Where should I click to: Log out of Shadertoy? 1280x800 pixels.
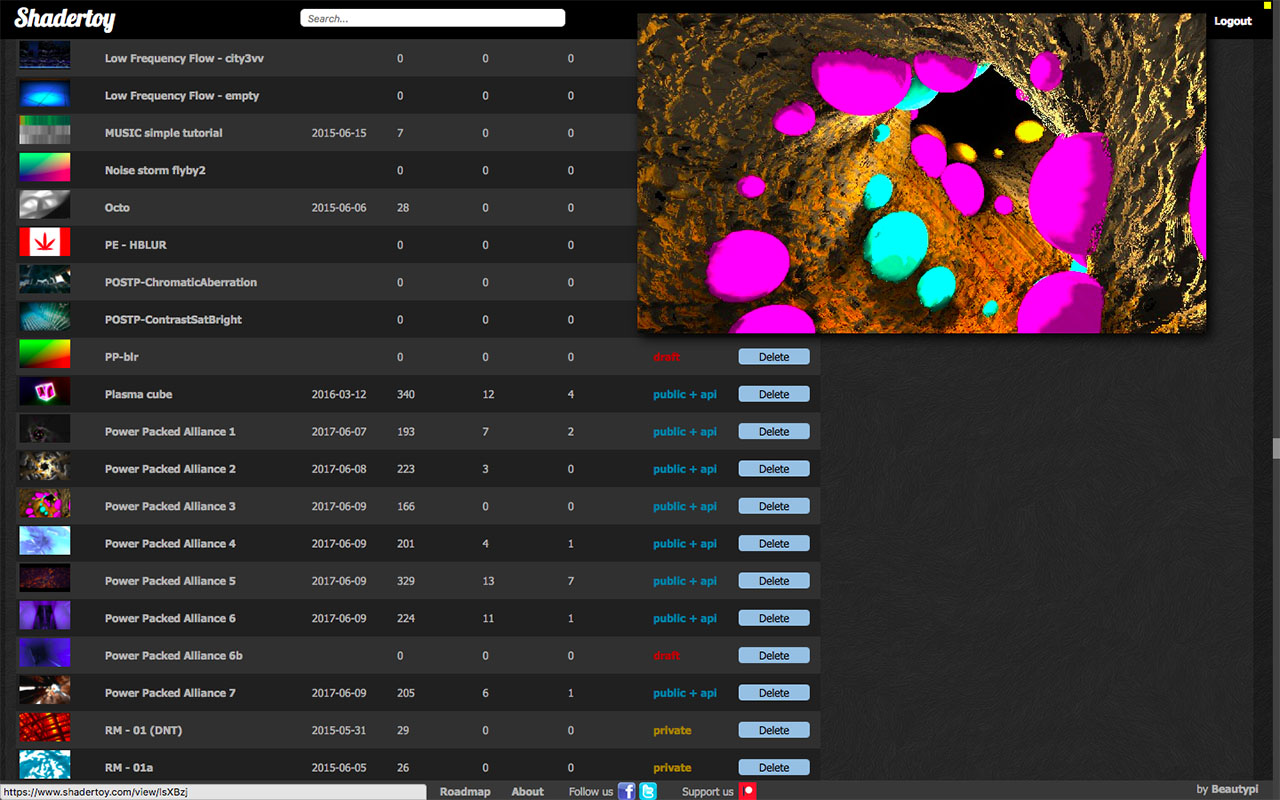(x=1232, y=20)
